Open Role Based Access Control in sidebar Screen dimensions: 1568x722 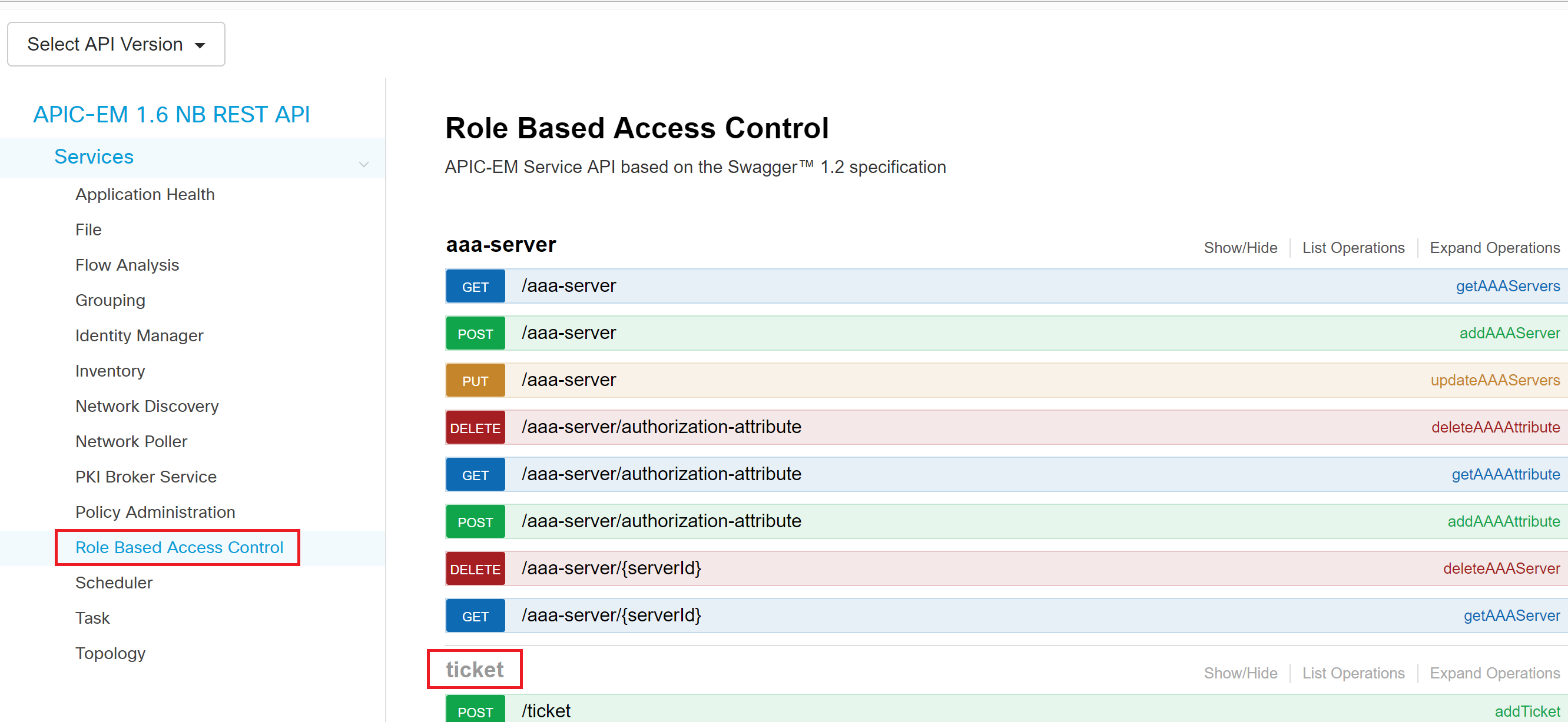coord(179,547)
